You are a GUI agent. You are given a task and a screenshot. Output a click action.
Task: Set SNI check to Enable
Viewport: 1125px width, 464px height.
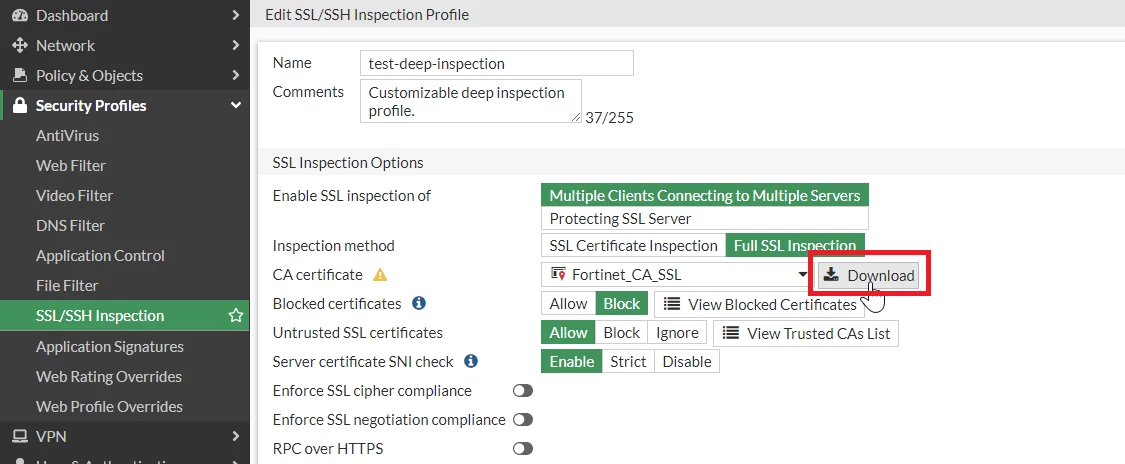click(572, 361)
